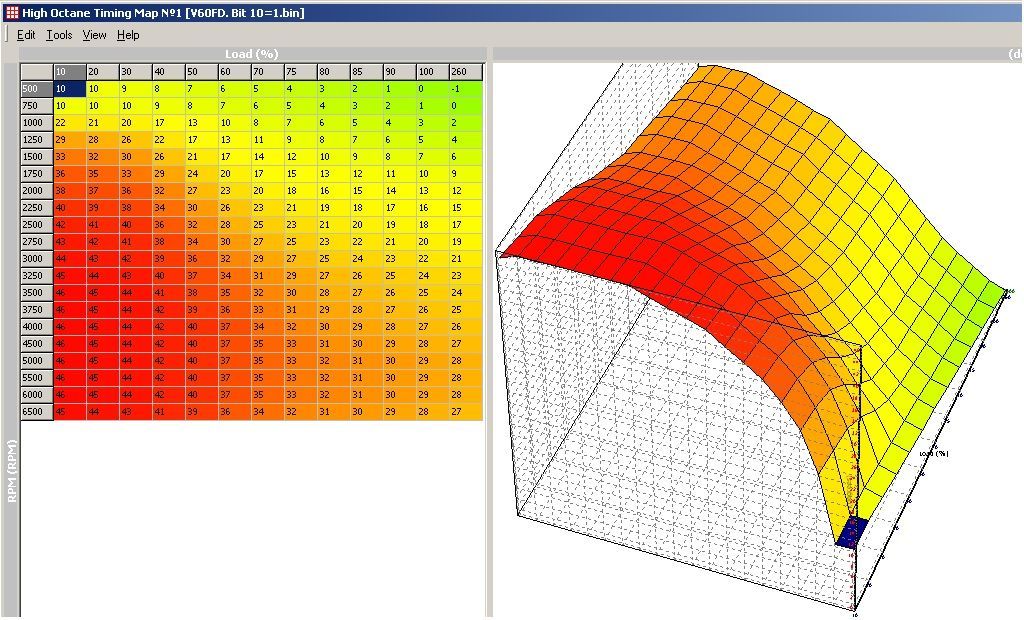Select the 75 load column header
The image size is (1024, 620).
coord(300,72)
